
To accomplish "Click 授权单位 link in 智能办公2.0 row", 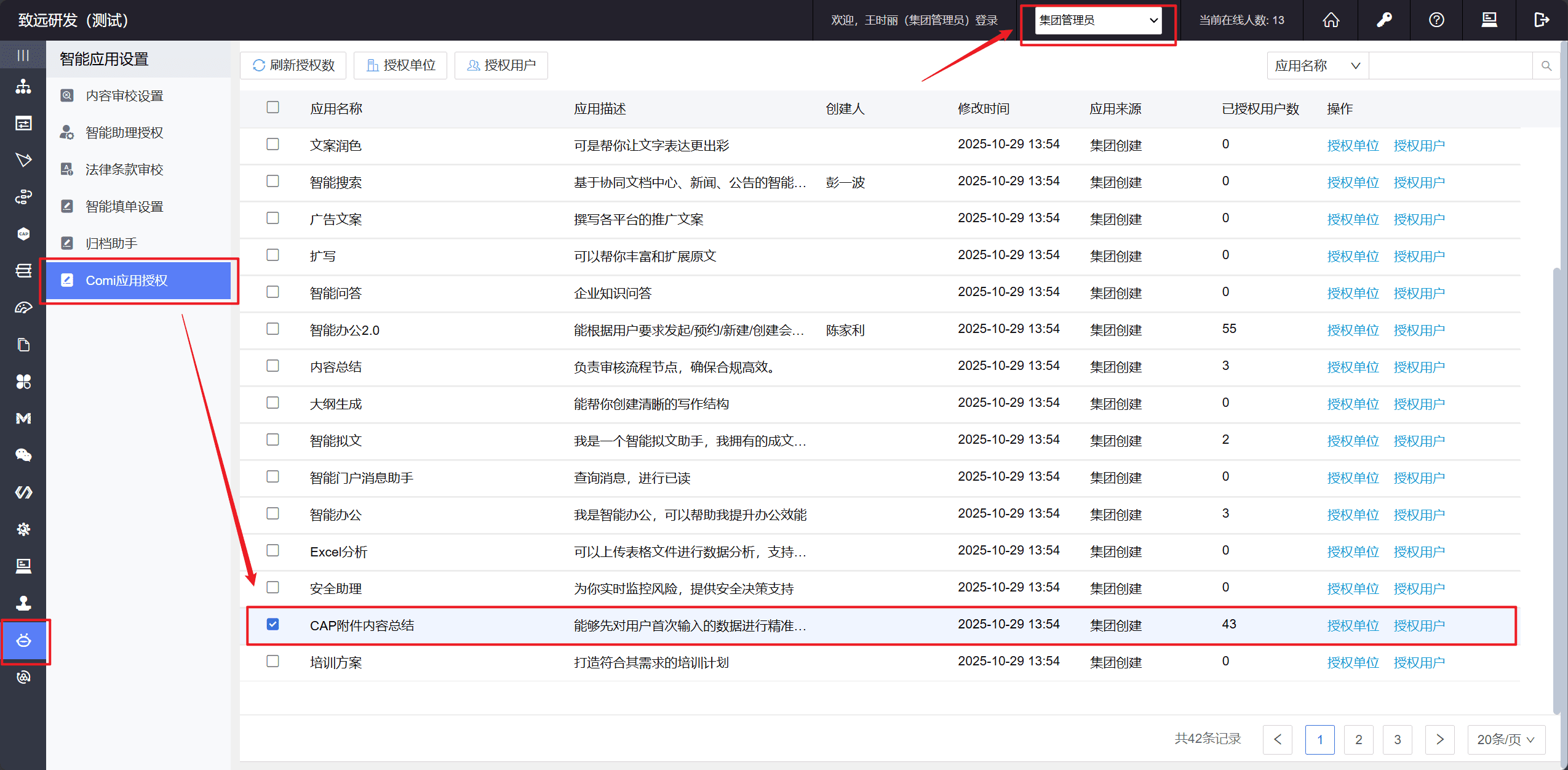I will pyautogui.click(x=1353, y=331).
